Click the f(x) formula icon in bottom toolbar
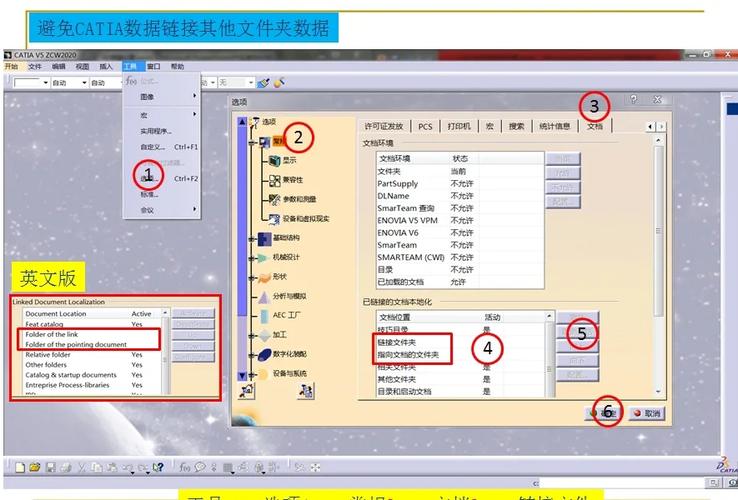This screenshot has height=500, width=738. (184, 467)
